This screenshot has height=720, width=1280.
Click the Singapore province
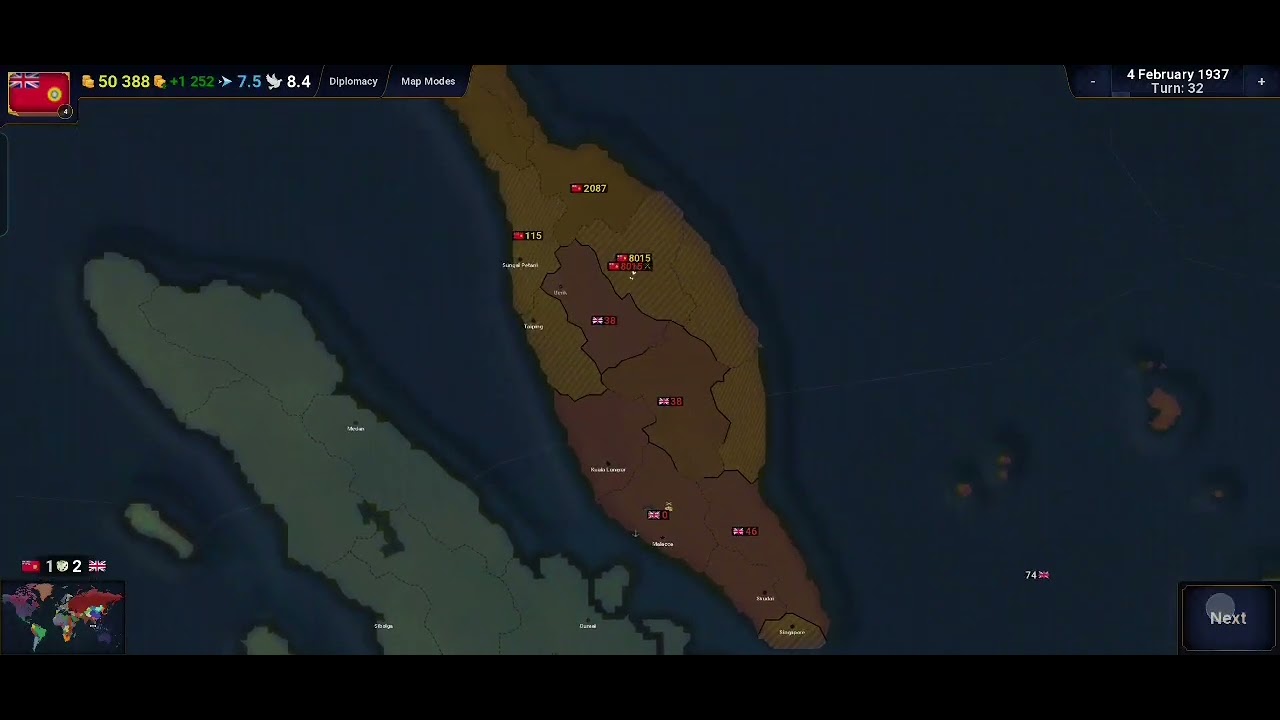pos(792,630)
